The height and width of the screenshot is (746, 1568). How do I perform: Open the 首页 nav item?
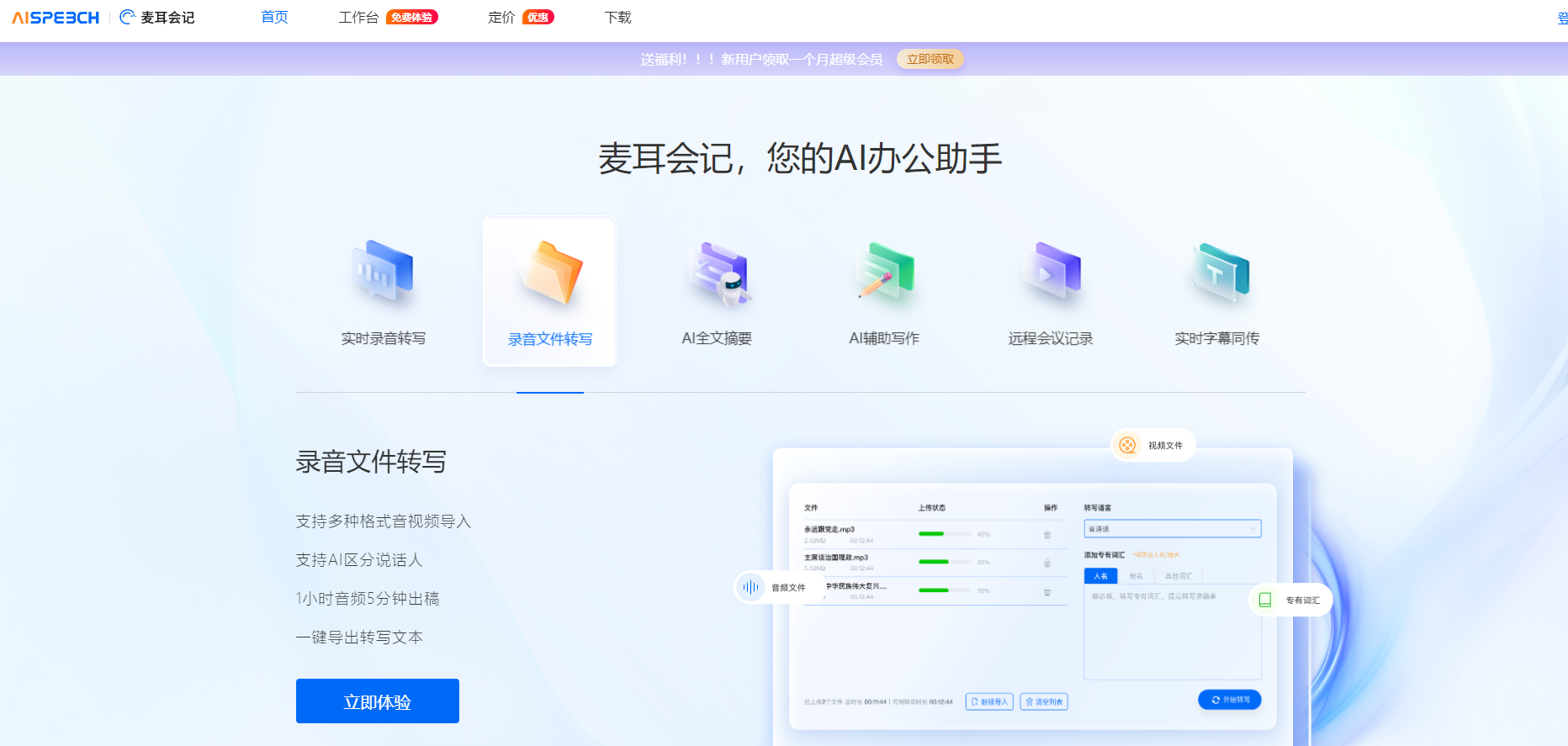[x=275, y=18]
